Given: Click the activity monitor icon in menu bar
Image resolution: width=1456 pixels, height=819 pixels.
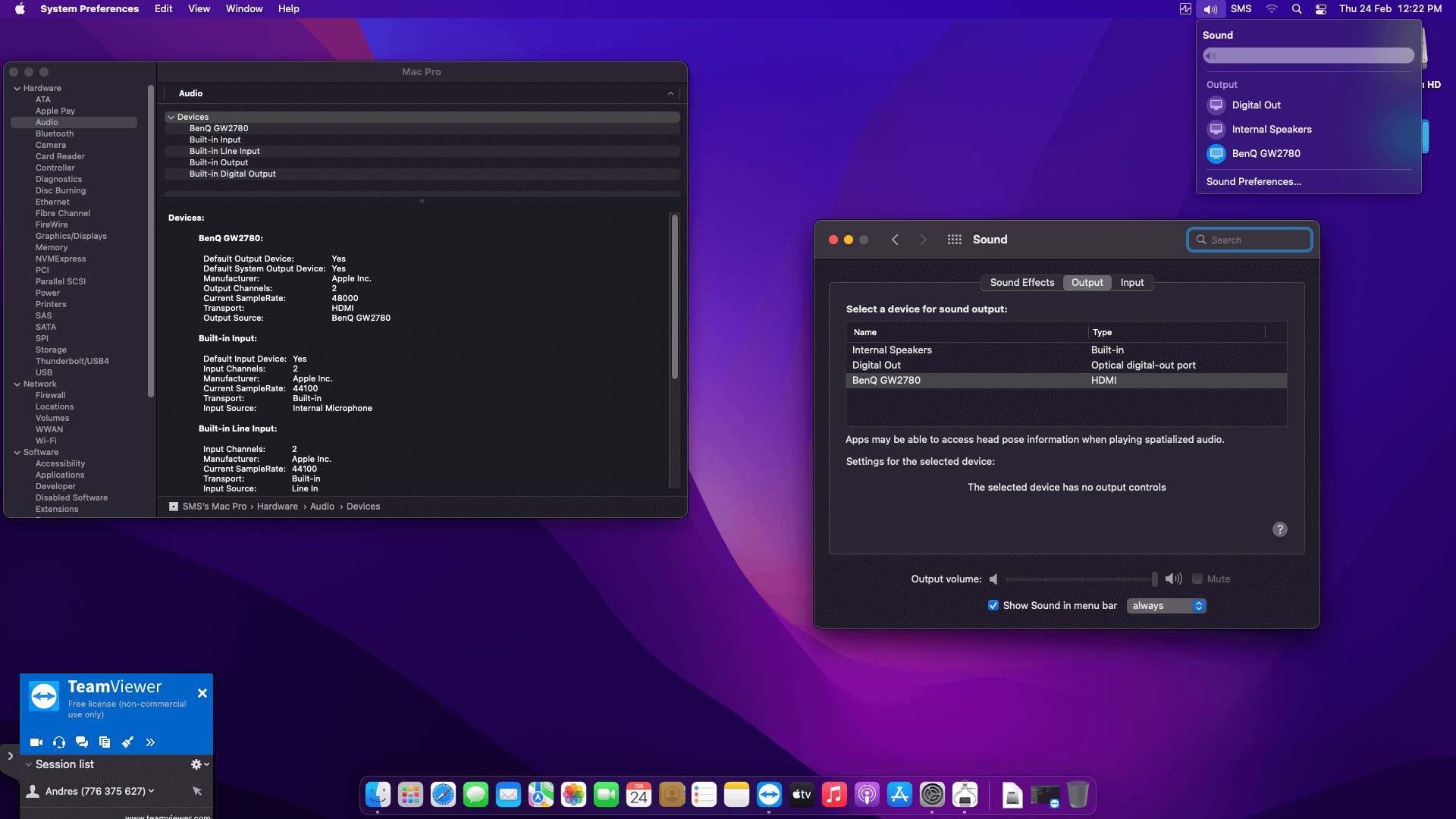Looking at the screenshot, I should pyautogui.click(x=1185, y=9).
